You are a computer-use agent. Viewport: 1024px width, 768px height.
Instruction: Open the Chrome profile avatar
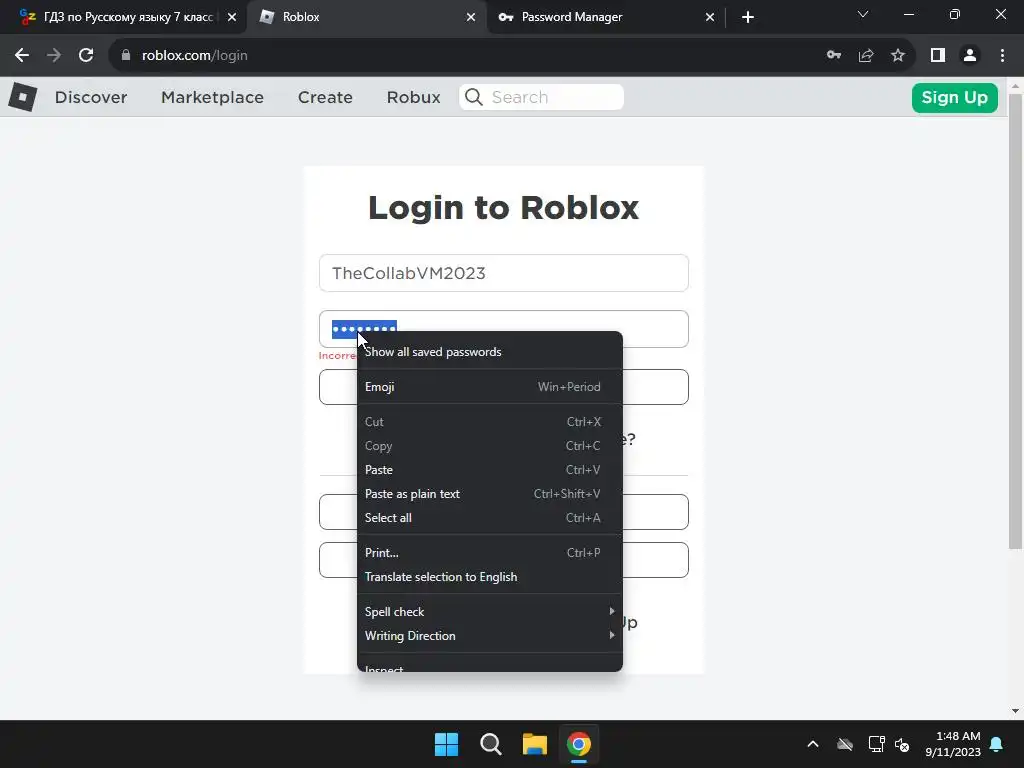970,56
